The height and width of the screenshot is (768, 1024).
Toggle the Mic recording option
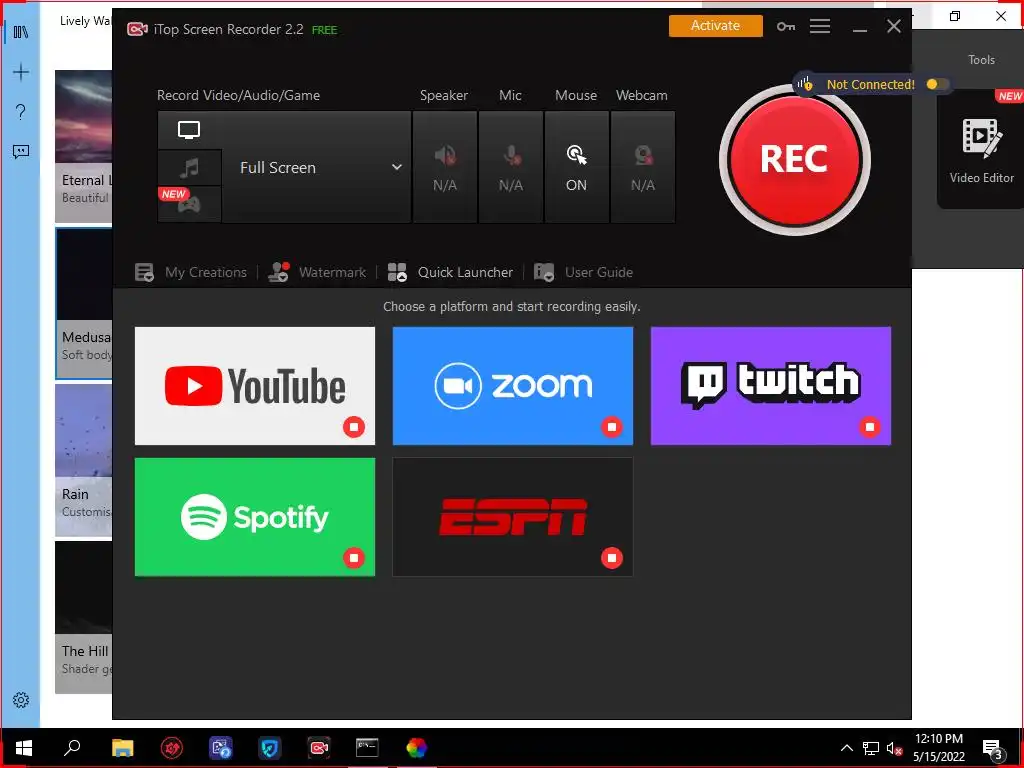[x=511, y=167]
